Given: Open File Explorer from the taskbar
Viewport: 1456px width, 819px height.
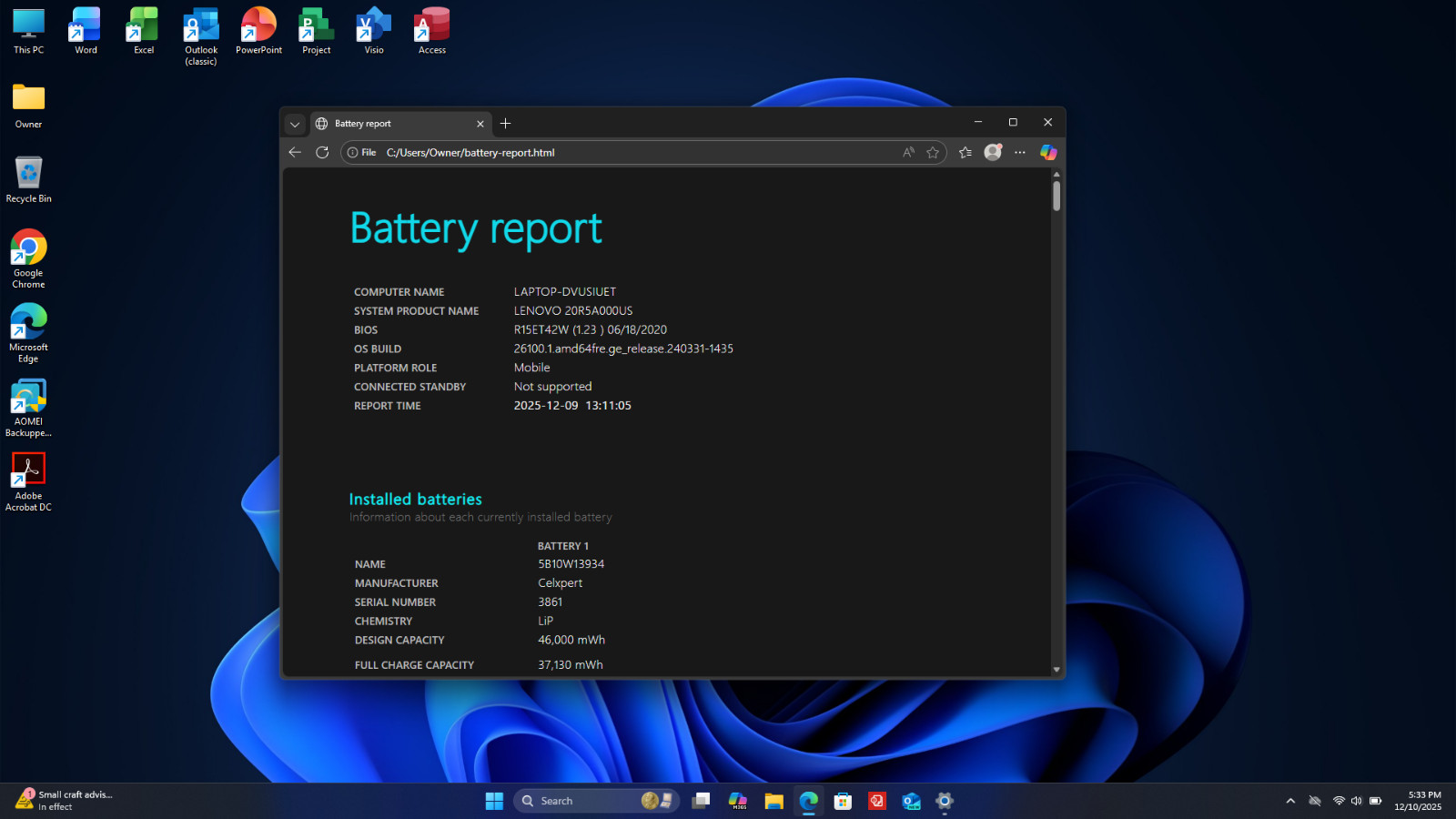Looking at the screenshot, I should (x=773, y=801).
